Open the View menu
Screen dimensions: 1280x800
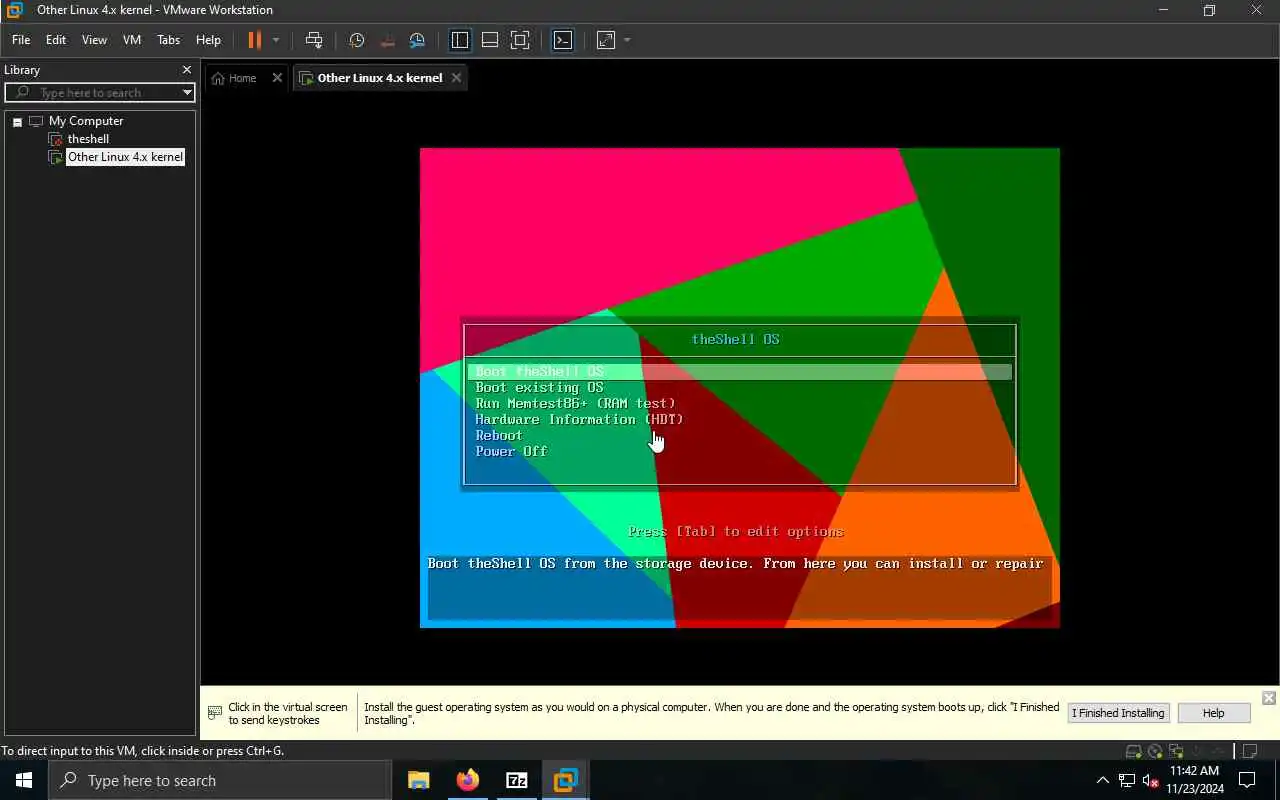(94, 40)
